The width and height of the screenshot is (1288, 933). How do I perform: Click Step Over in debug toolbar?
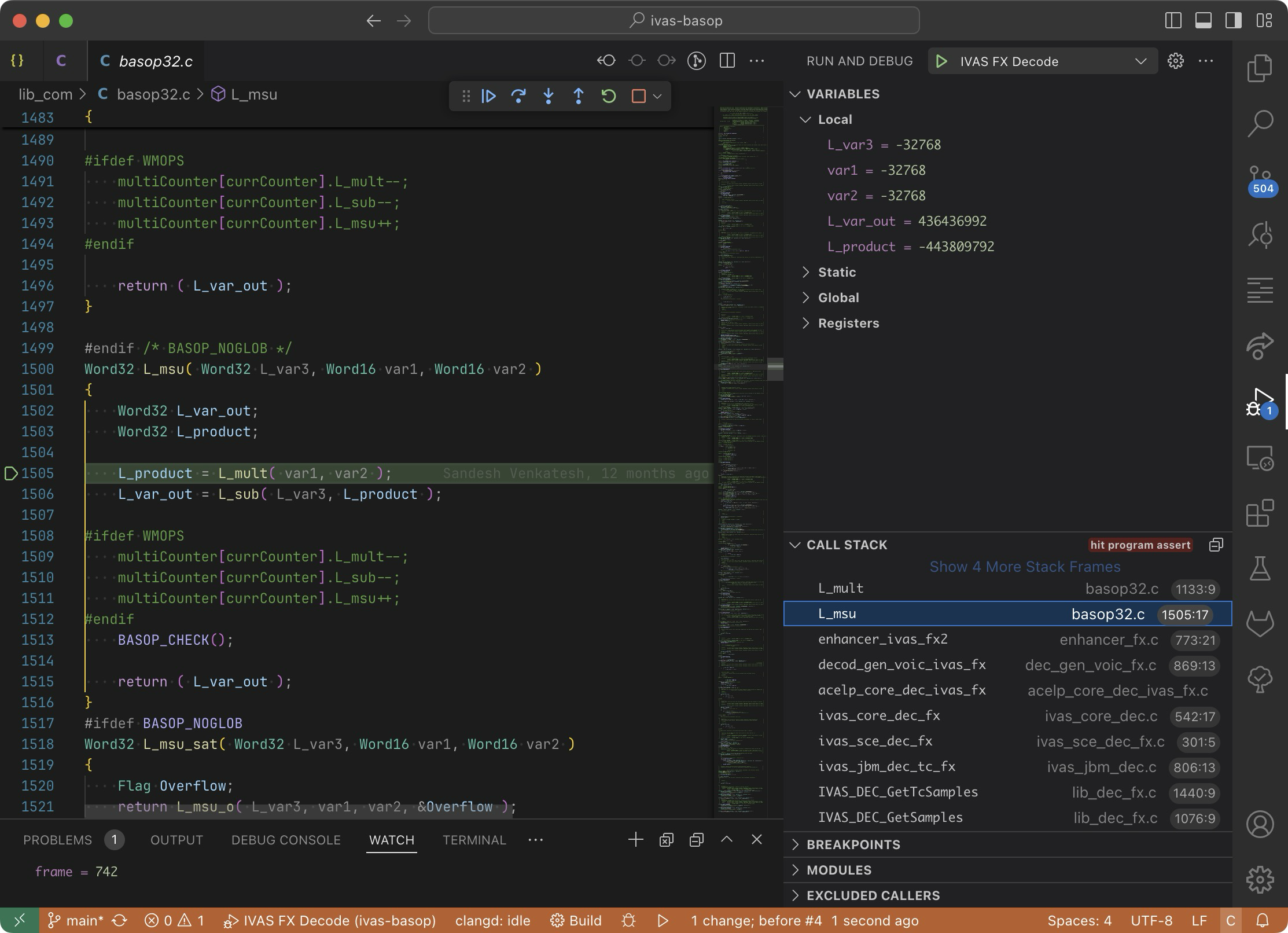point(518,96)
